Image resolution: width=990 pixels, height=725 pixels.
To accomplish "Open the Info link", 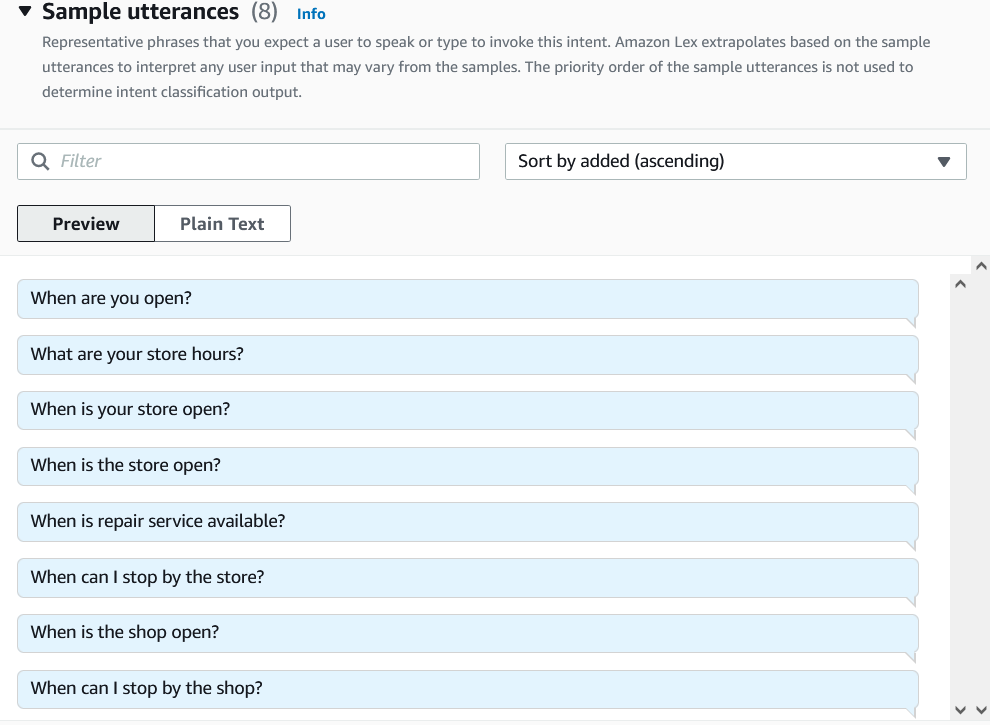I will (311, 14).
